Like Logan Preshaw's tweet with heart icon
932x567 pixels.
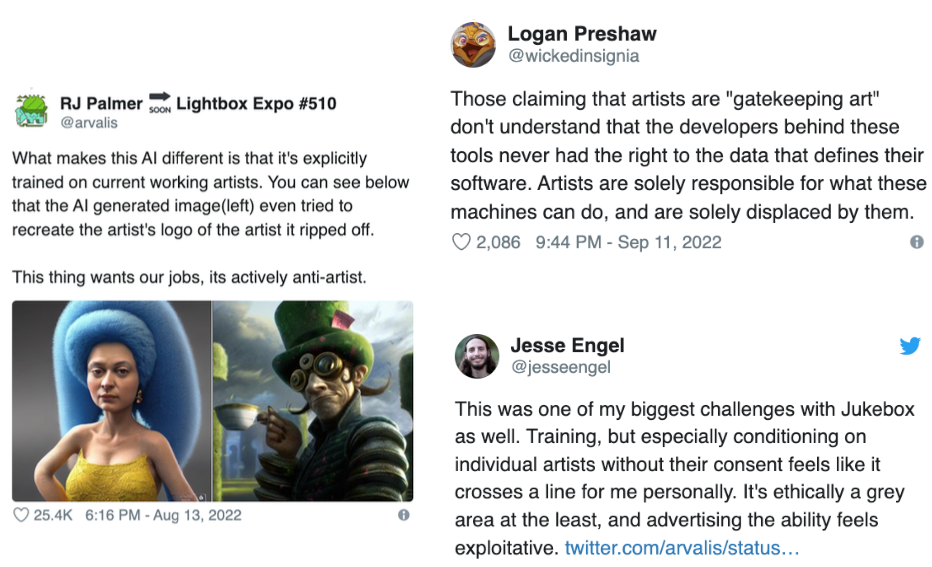461,242
